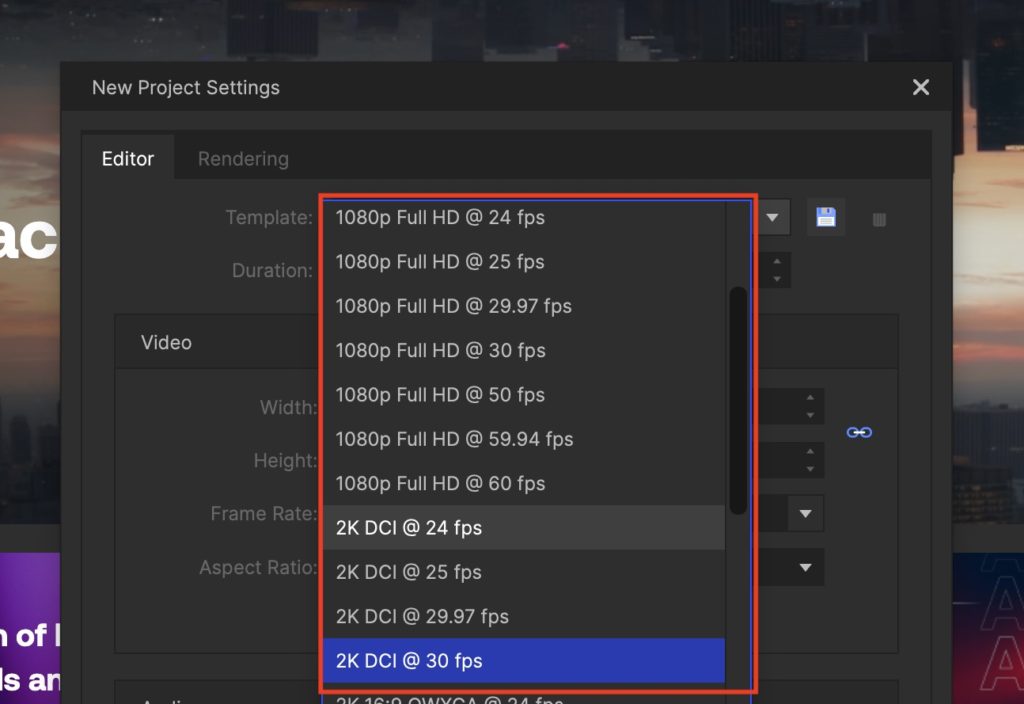Click the template list scrollbar
This screenshot has width=1024, height=704.
coord(738,400)
